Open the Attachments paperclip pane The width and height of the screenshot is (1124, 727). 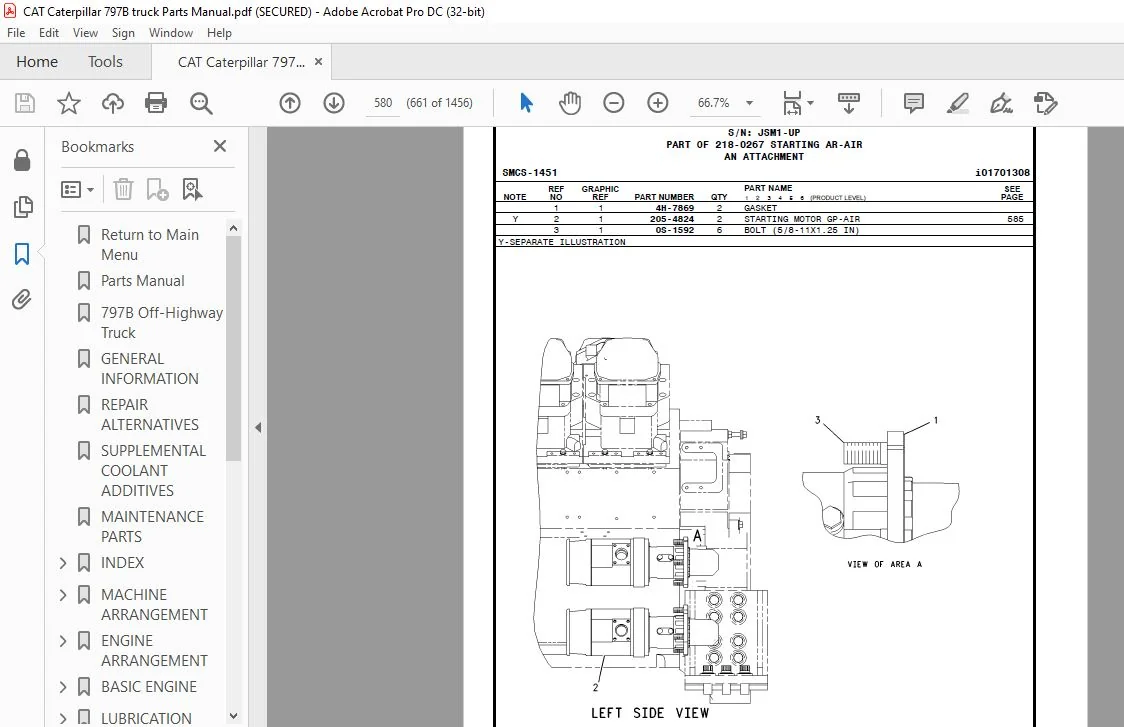coord(22,299)
